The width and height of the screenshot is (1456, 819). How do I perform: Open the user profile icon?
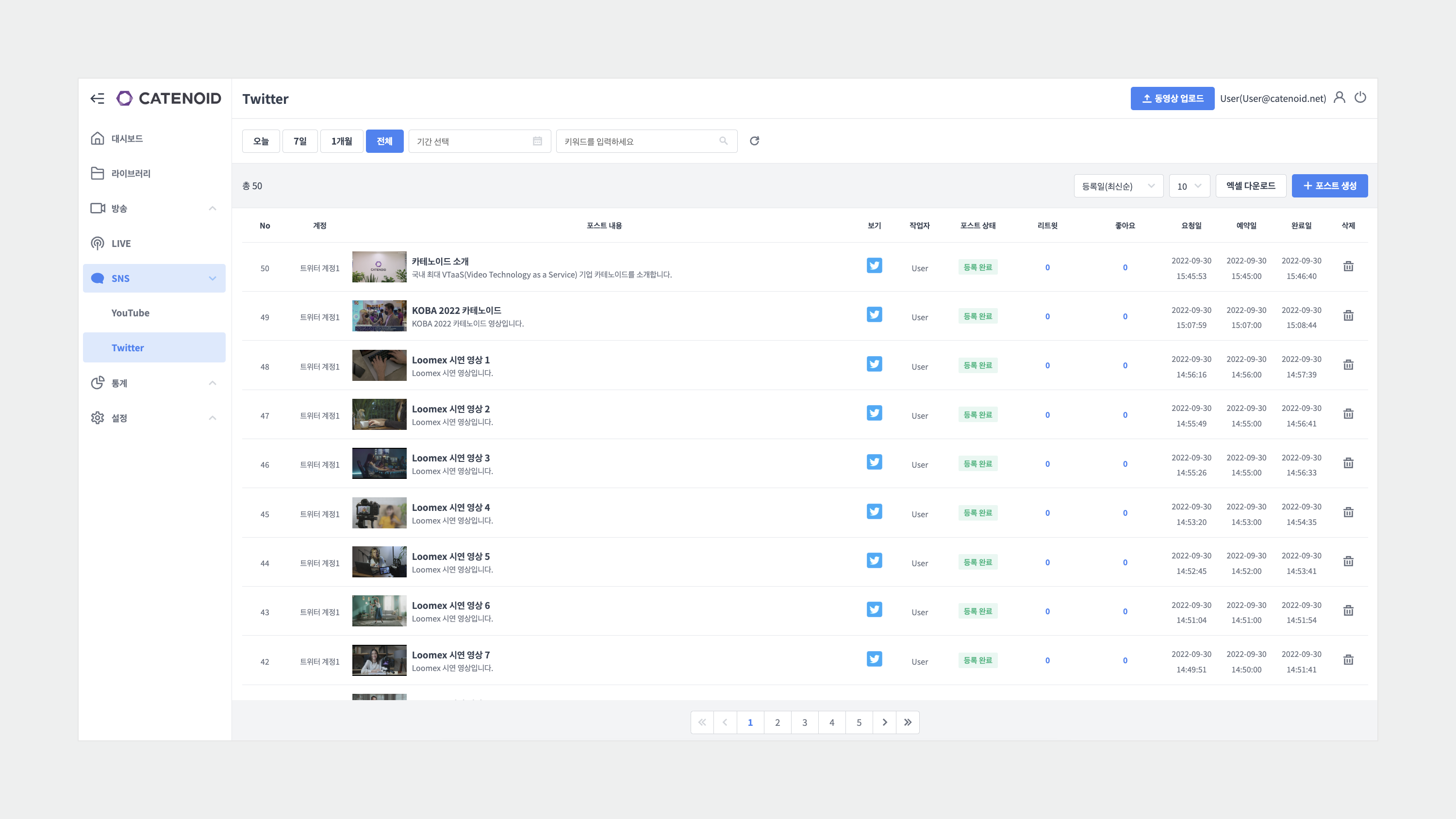[1339, 98]
